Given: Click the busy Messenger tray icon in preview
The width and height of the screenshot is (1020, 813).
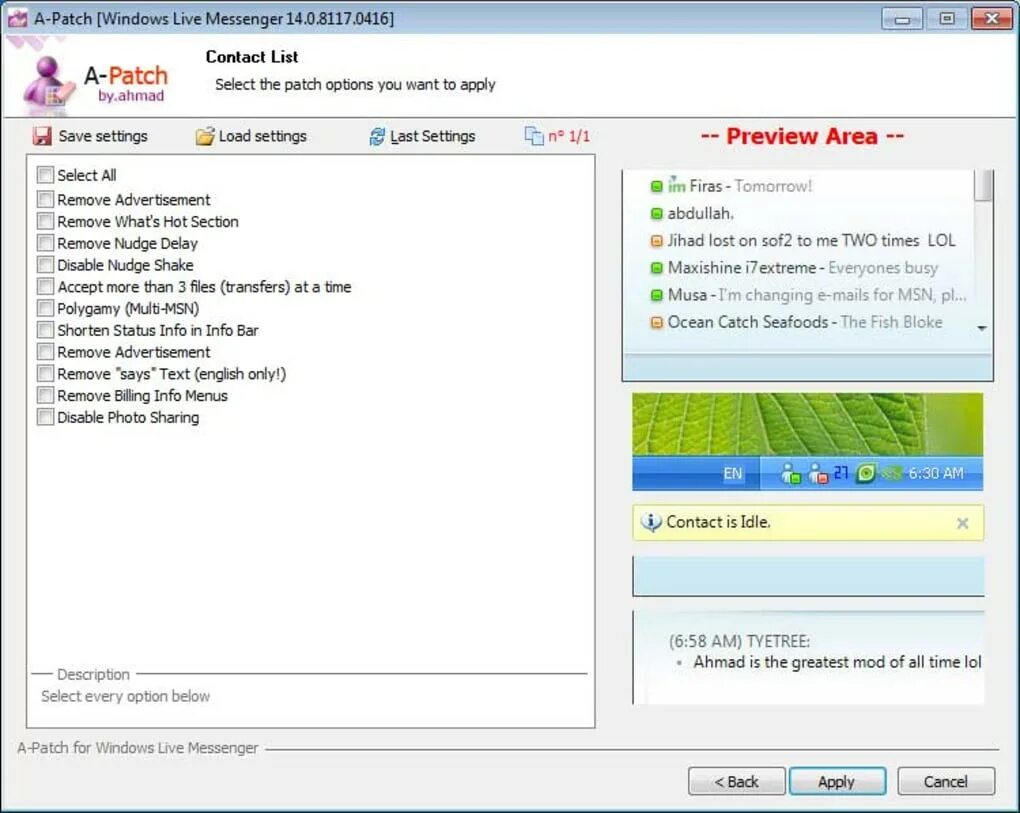Looking at the screenshot, I should point(818,473).
